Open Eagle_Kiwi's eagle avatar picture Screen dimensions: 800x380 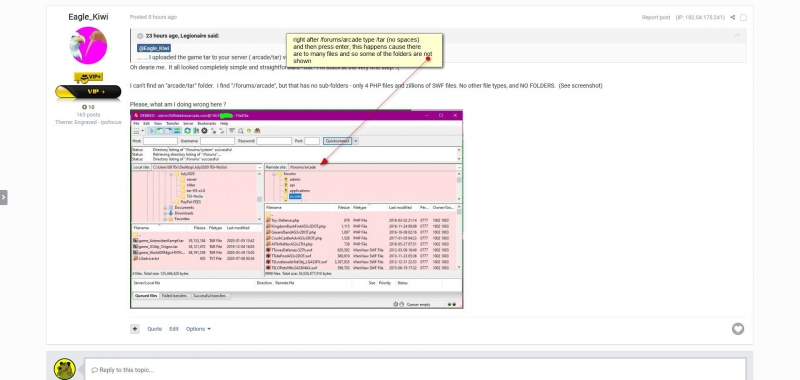[88, 45]
